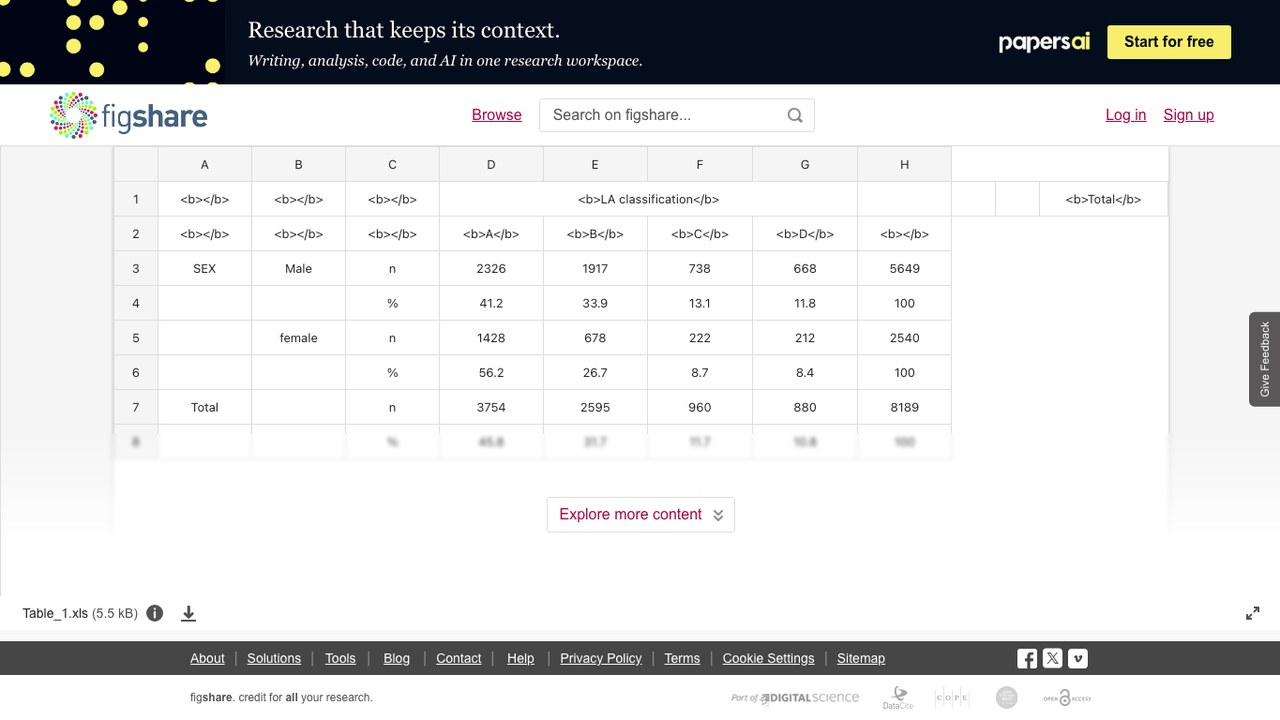Expand the Explore more content button
The height and width of the screenshot is (720, 1280).
click(x=641, y=514)
